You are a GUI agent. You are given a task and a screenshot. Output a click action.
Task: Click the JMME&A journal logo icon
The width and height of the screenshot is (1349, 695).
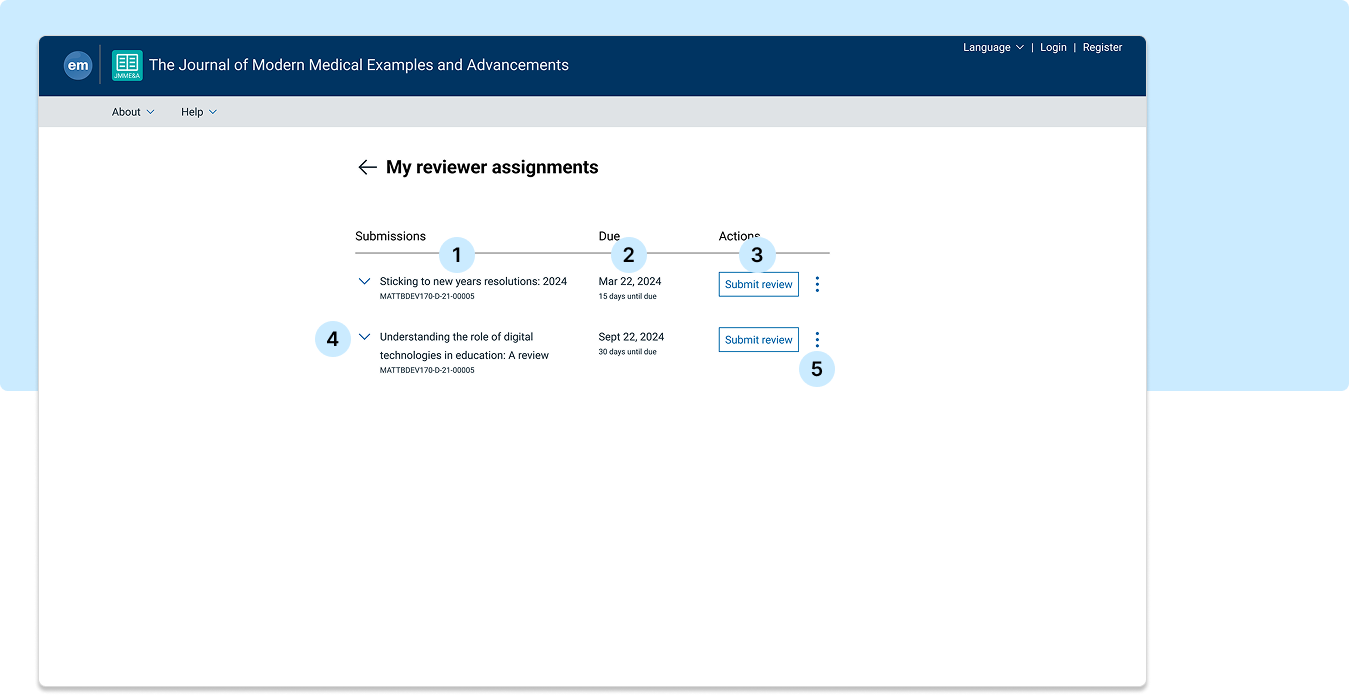click(x=127, y=65)
